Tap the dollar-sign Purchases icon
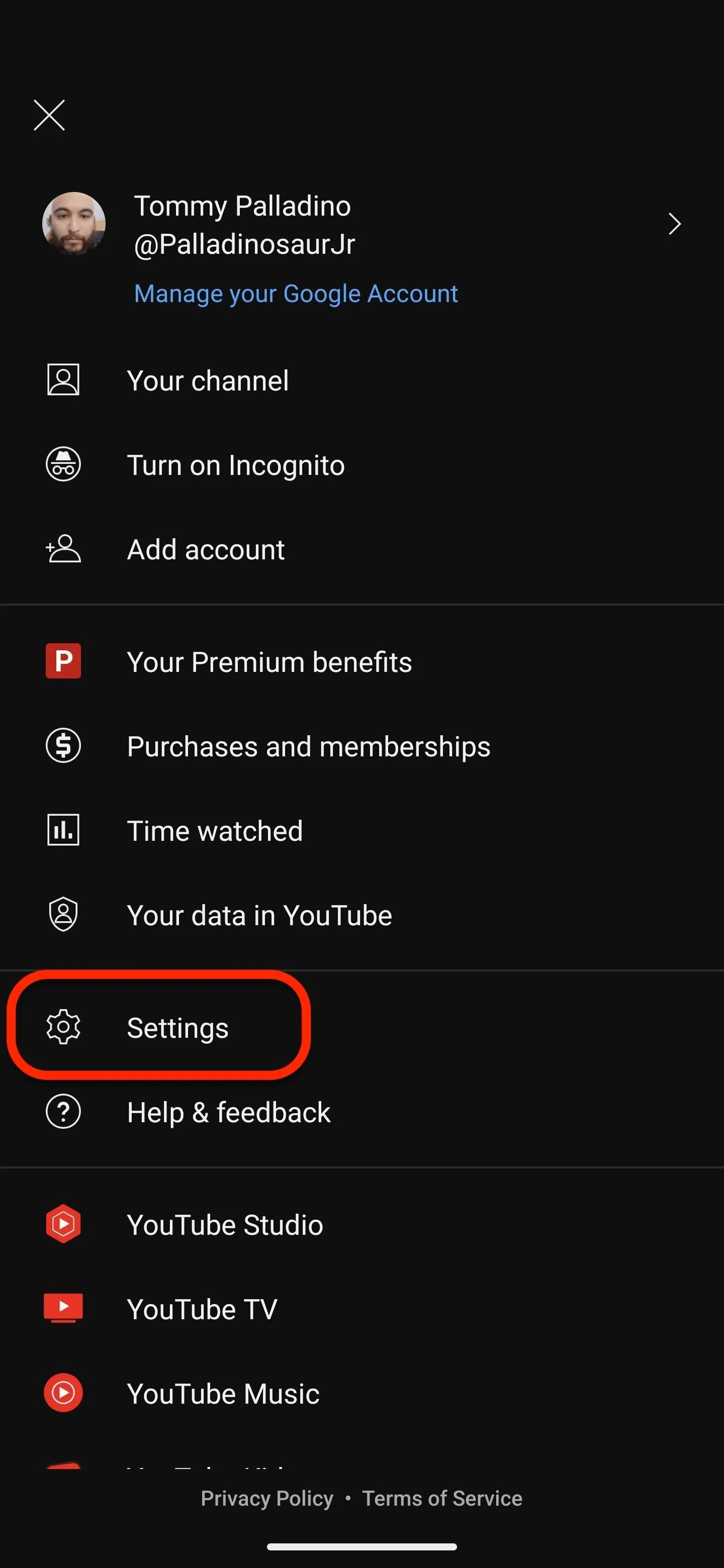The image size is (724, 1568). coord(63,746)
